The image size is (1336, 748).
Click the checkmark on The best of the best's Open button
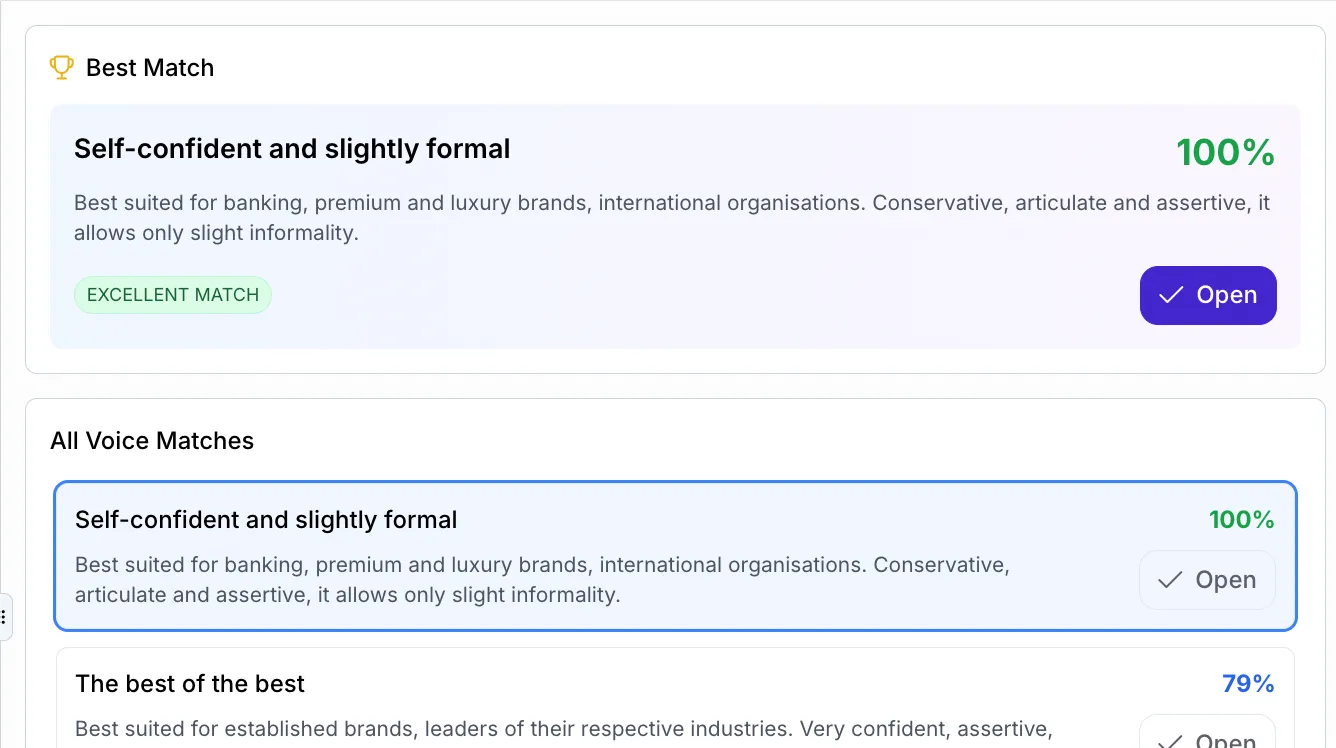pyautogui.click(x=1170, y=742)
